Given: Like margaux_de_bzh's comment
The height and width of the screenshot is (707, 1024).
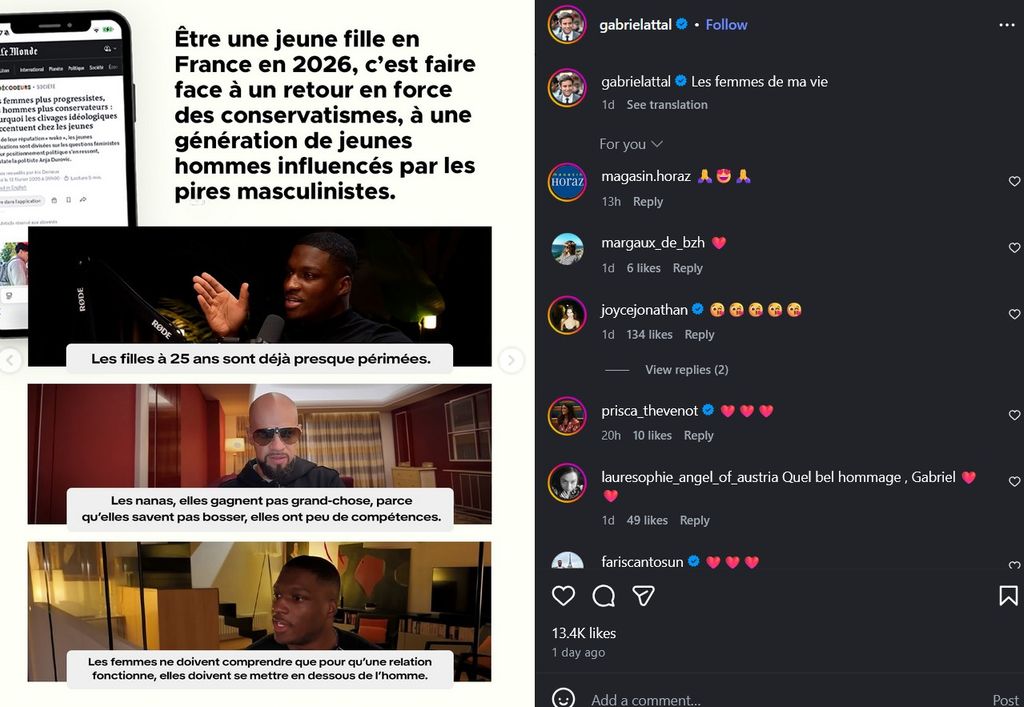Looking at the screenshot, I should 1014,247.
